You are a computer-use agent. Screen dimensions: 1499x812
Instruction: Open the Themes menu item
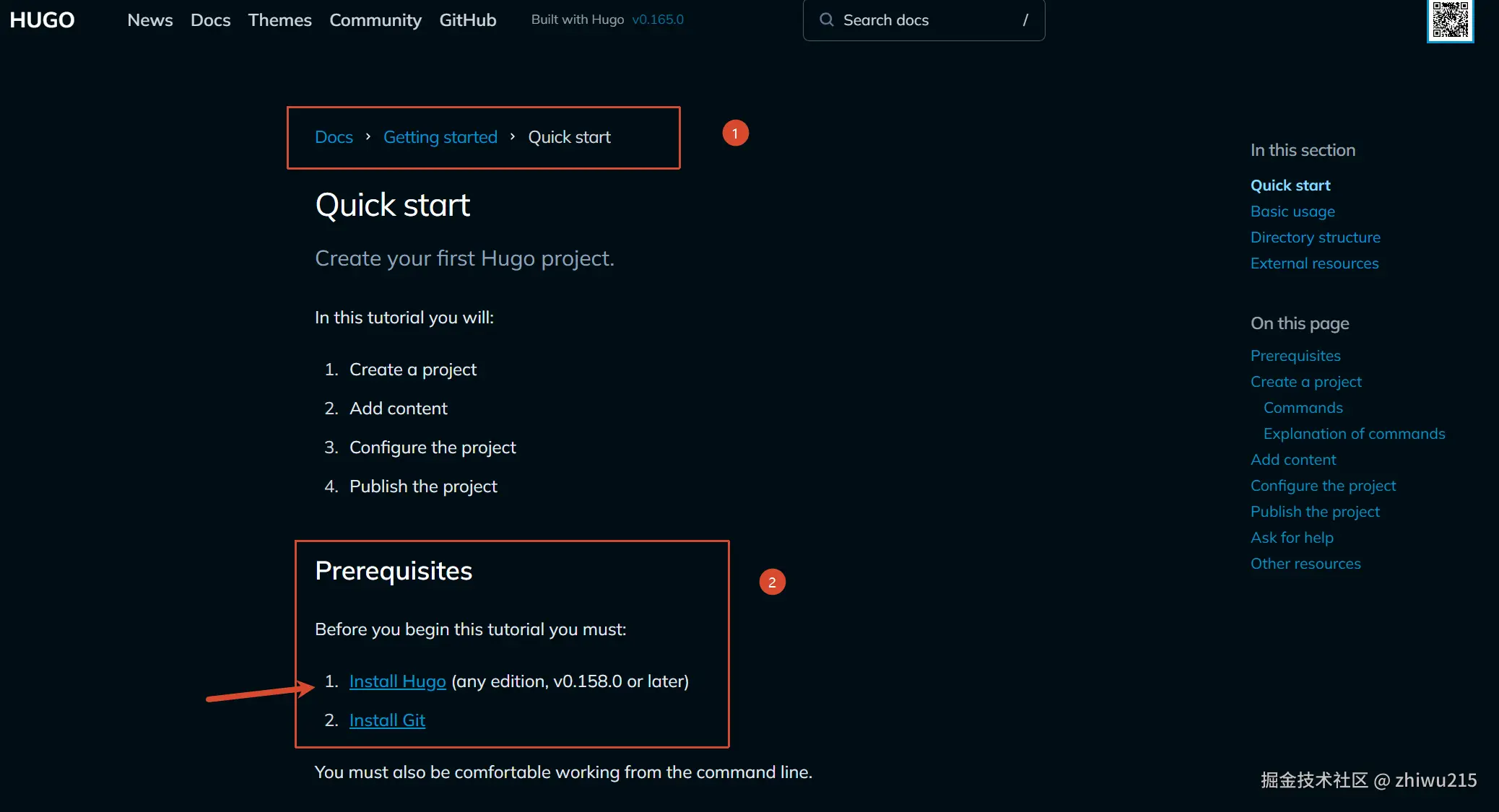click(x=280, y=19)
